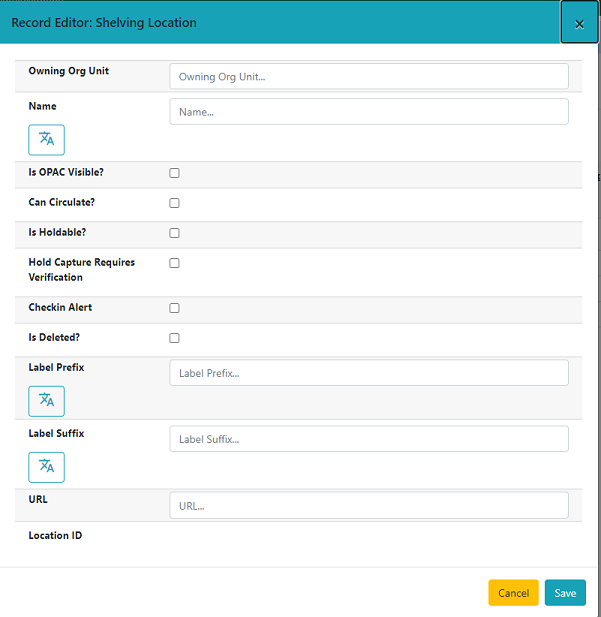Tick Hold Capture Requires Verification checkbox
Image resolution: width=601 pixels, height=617 pixels.
[174, 263]
